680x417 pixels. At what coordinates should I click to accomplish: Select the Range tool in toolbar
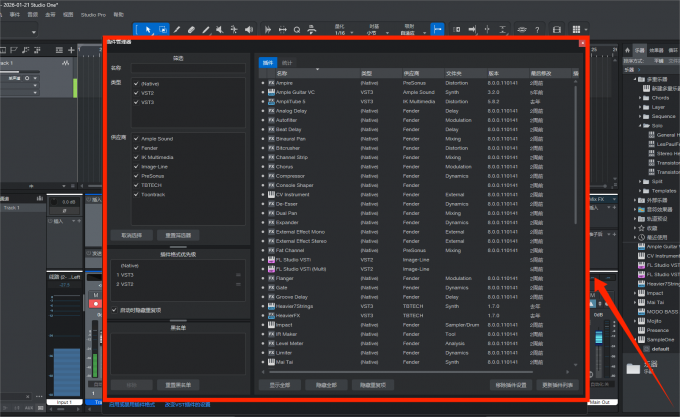163,29
